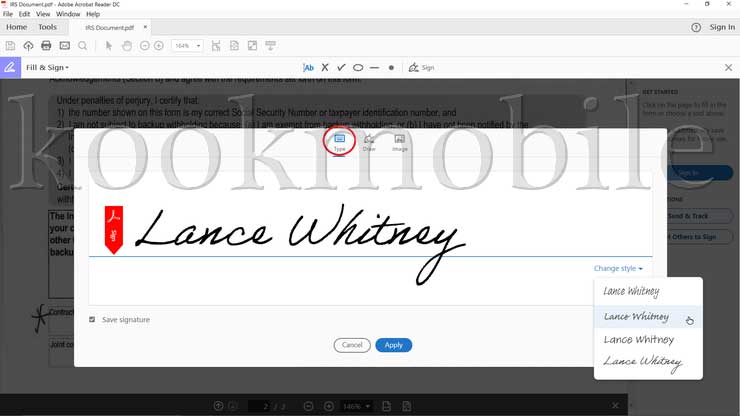Viewport: 740px width, 416px height.
Task: Click the upload to cloud icon
Action: [x=28, y=46]
